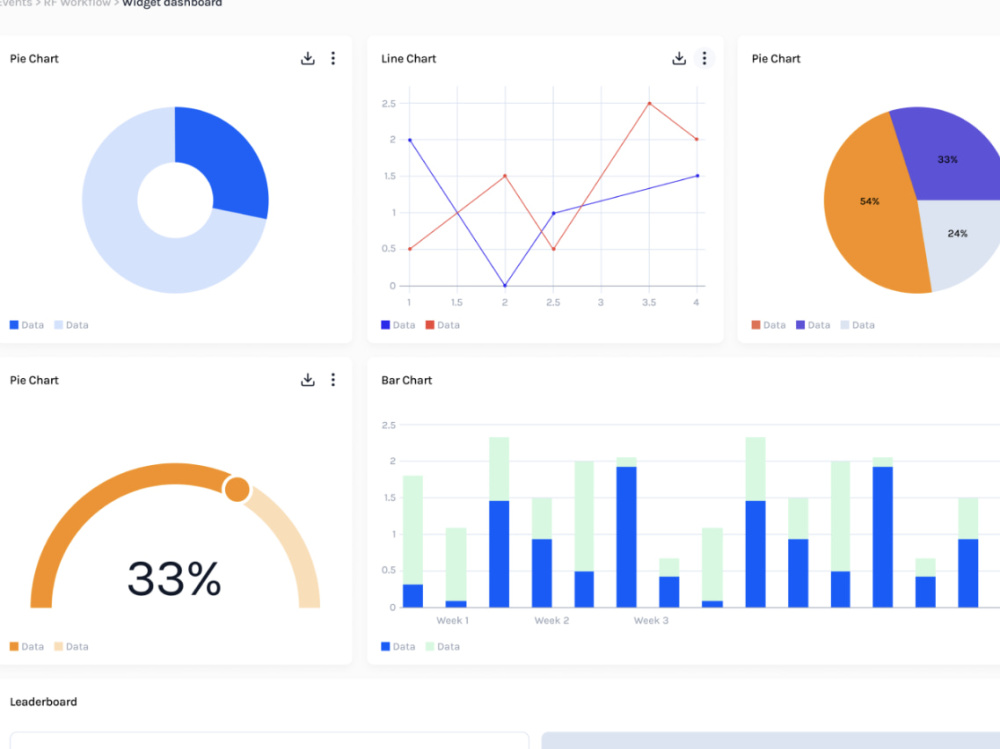Click the blue line point at x=2

505,285
